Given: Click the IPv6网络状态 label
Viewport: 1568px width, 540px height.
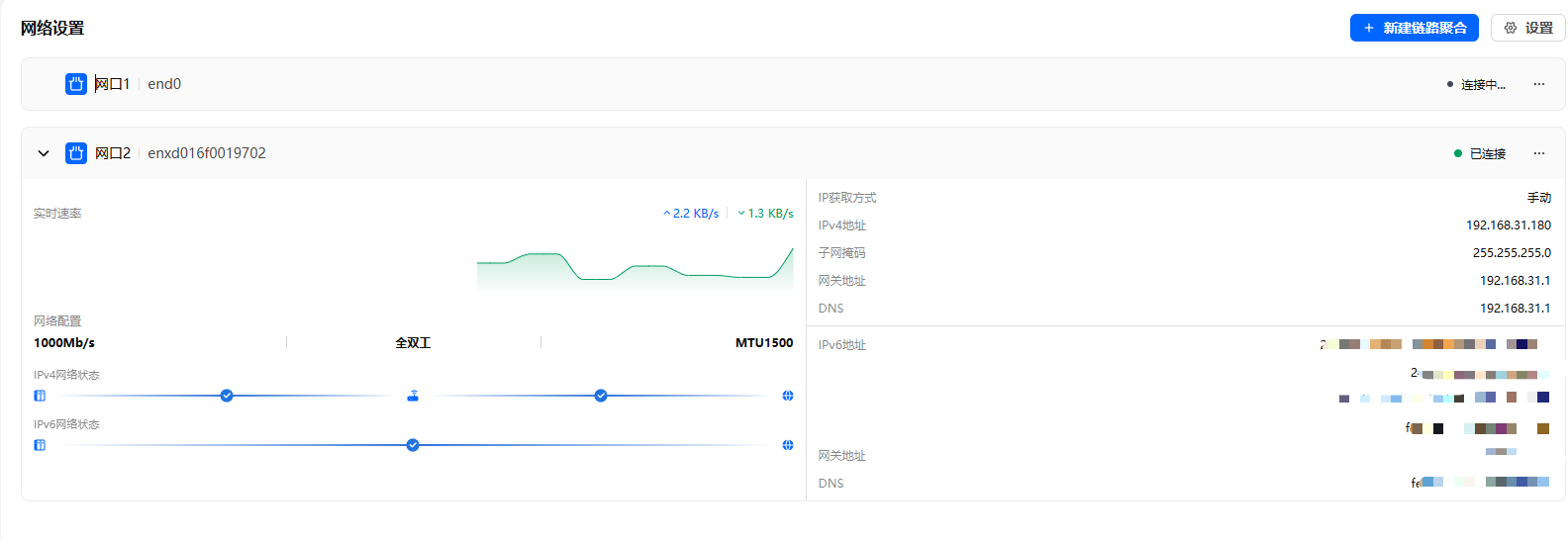Looking at the screenshot, I should [66, 424].
